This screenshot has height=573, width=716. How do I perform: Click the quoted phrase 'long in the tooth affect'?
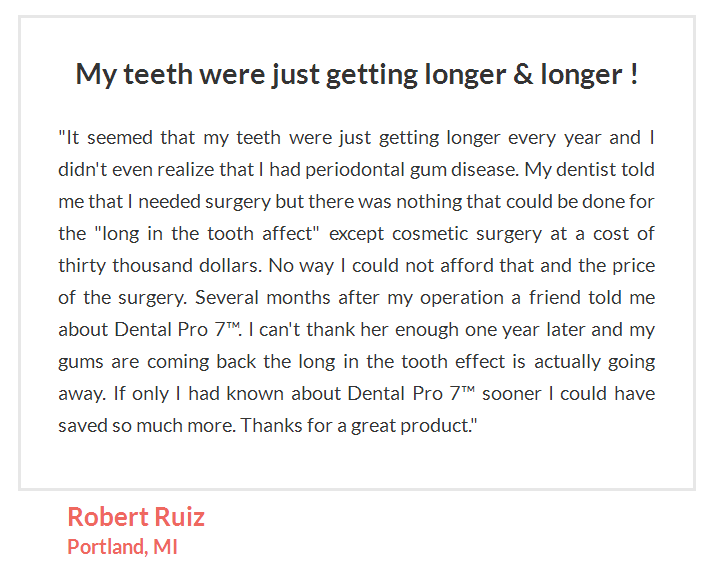[207, 234]
